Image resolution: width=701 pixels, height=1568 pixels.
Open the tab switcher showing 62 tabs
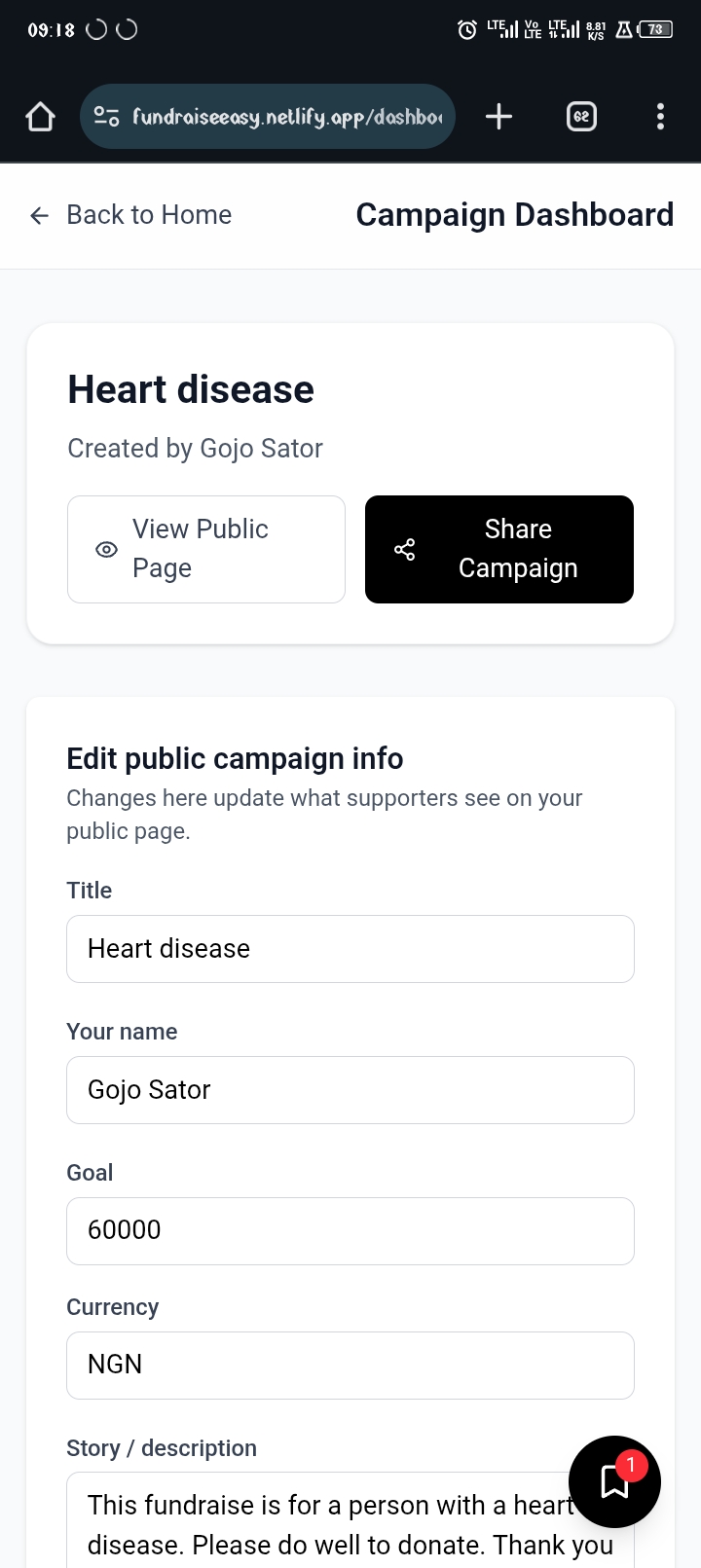coord(581,117)
